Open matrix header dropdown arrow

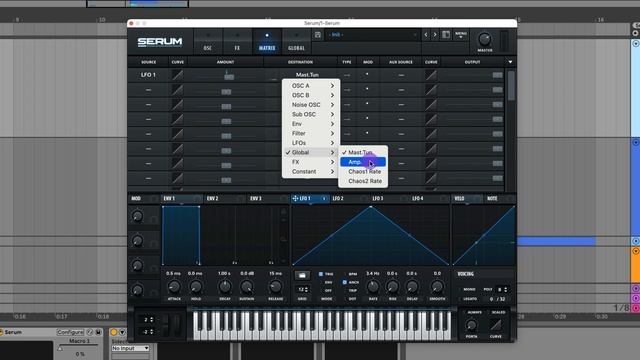pyautogui.click(x=510, y=62)
